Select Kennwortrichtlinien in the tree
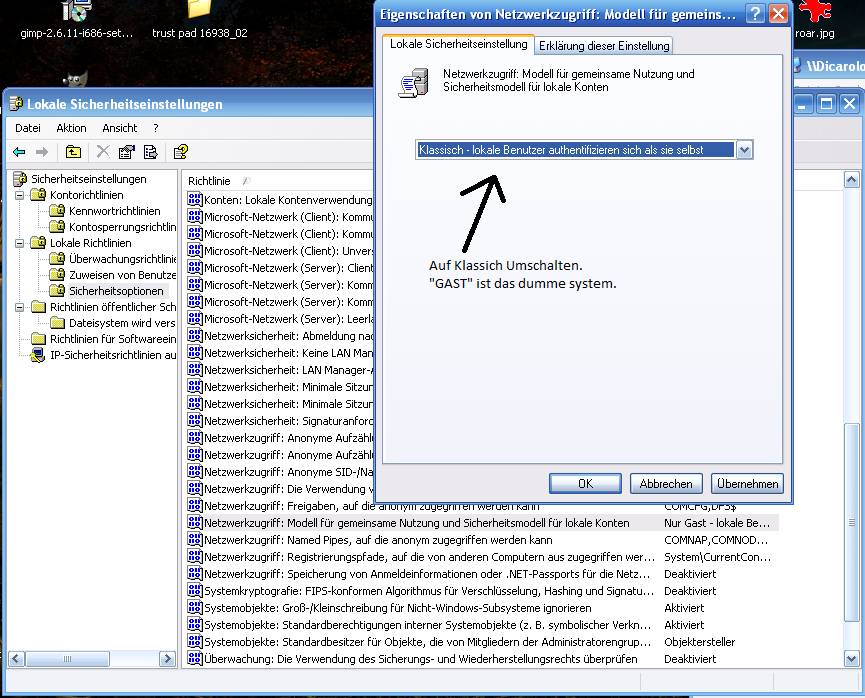Image resolution: width=865 pixels, height=698 pixels. [x=114, y=211]
